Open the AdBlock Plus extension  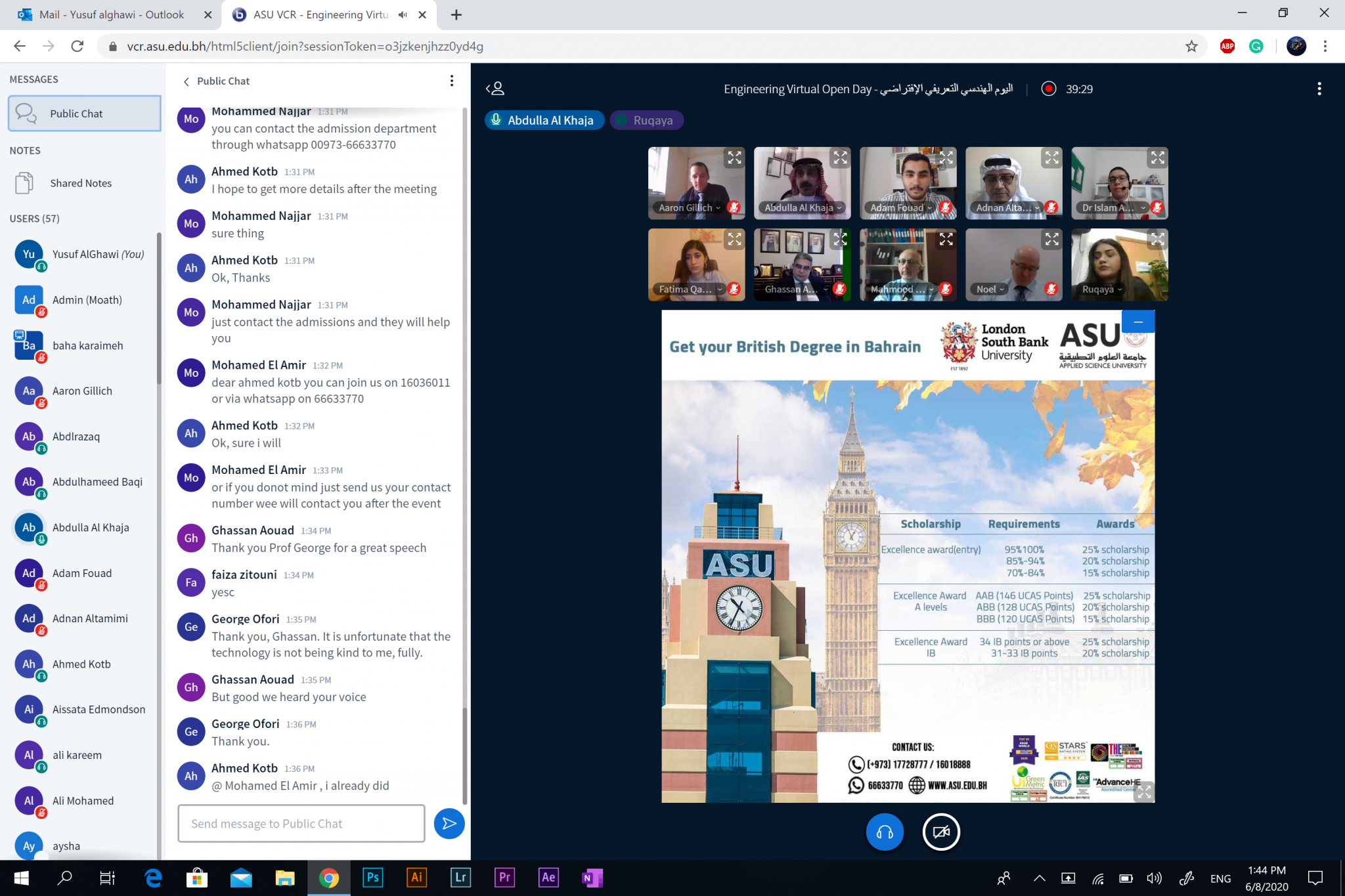click(1227, 46)
